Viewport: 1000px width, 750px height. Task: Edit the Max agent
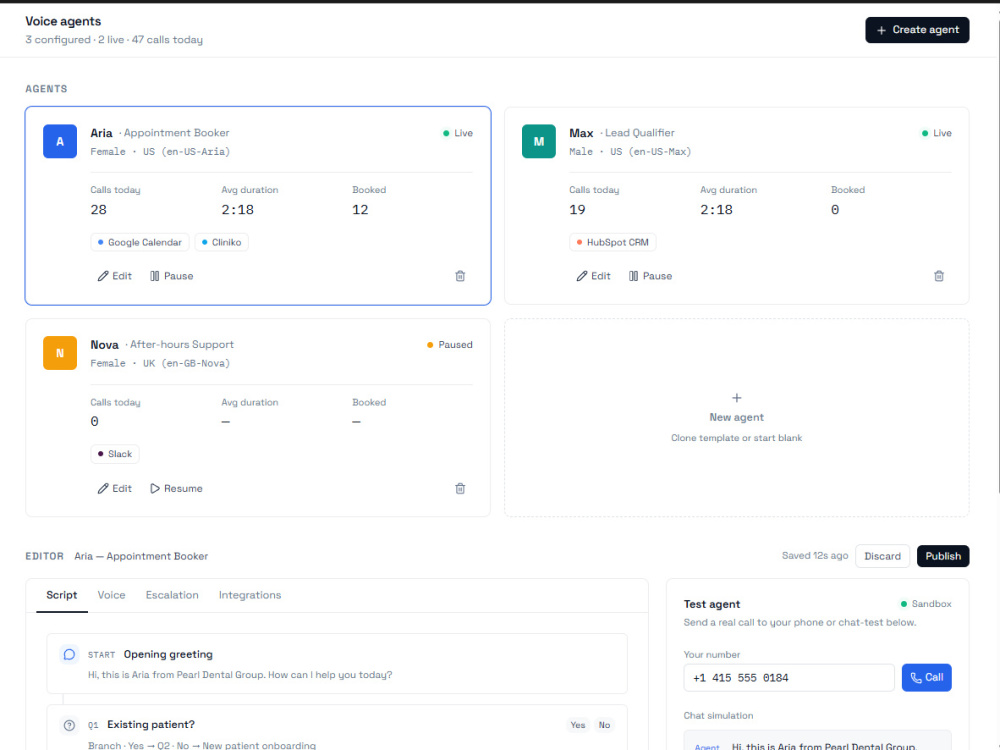[593, 276]
